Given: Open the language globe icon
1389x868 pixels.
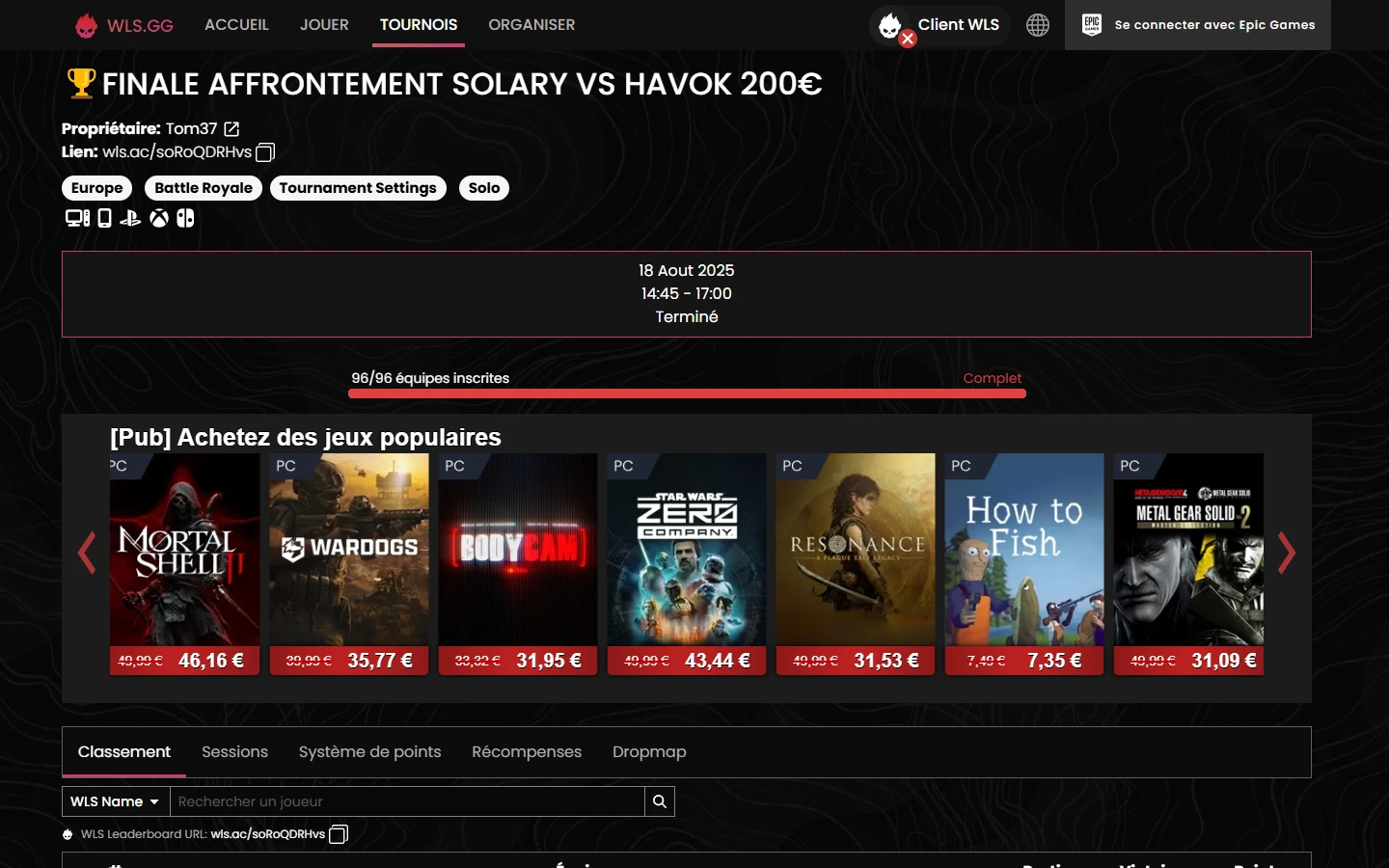Looking at the screenshot, I should [1038, 25].
